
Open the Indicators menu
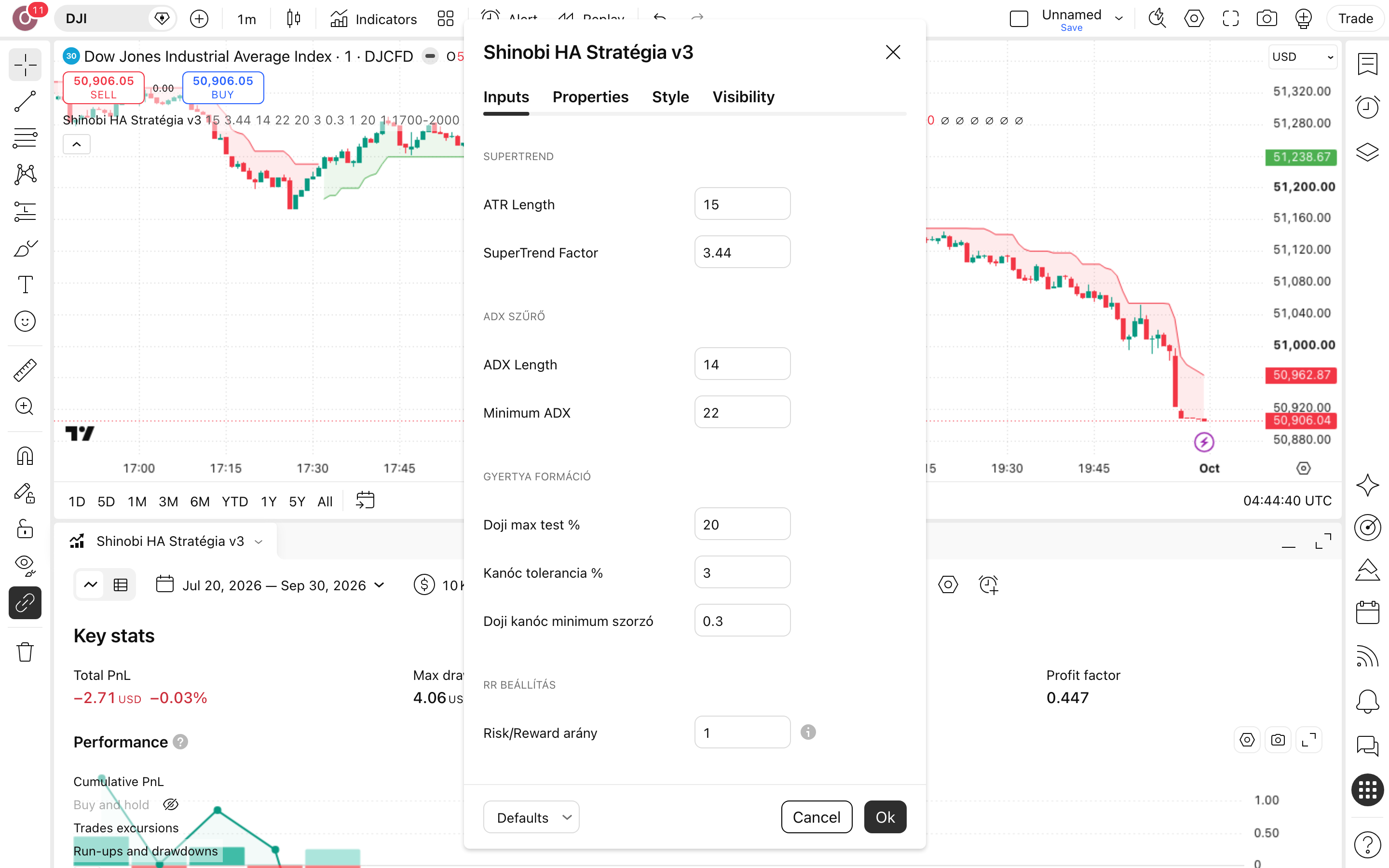tap(374, 19)
